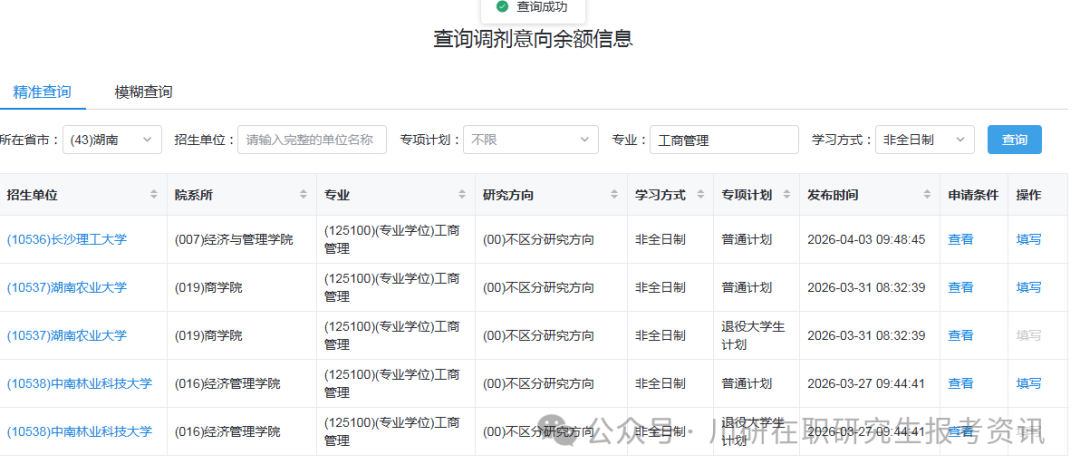Switch to the 模糊查询 tab
Viewport: 1080px width, 474px height.
(143, 92)
